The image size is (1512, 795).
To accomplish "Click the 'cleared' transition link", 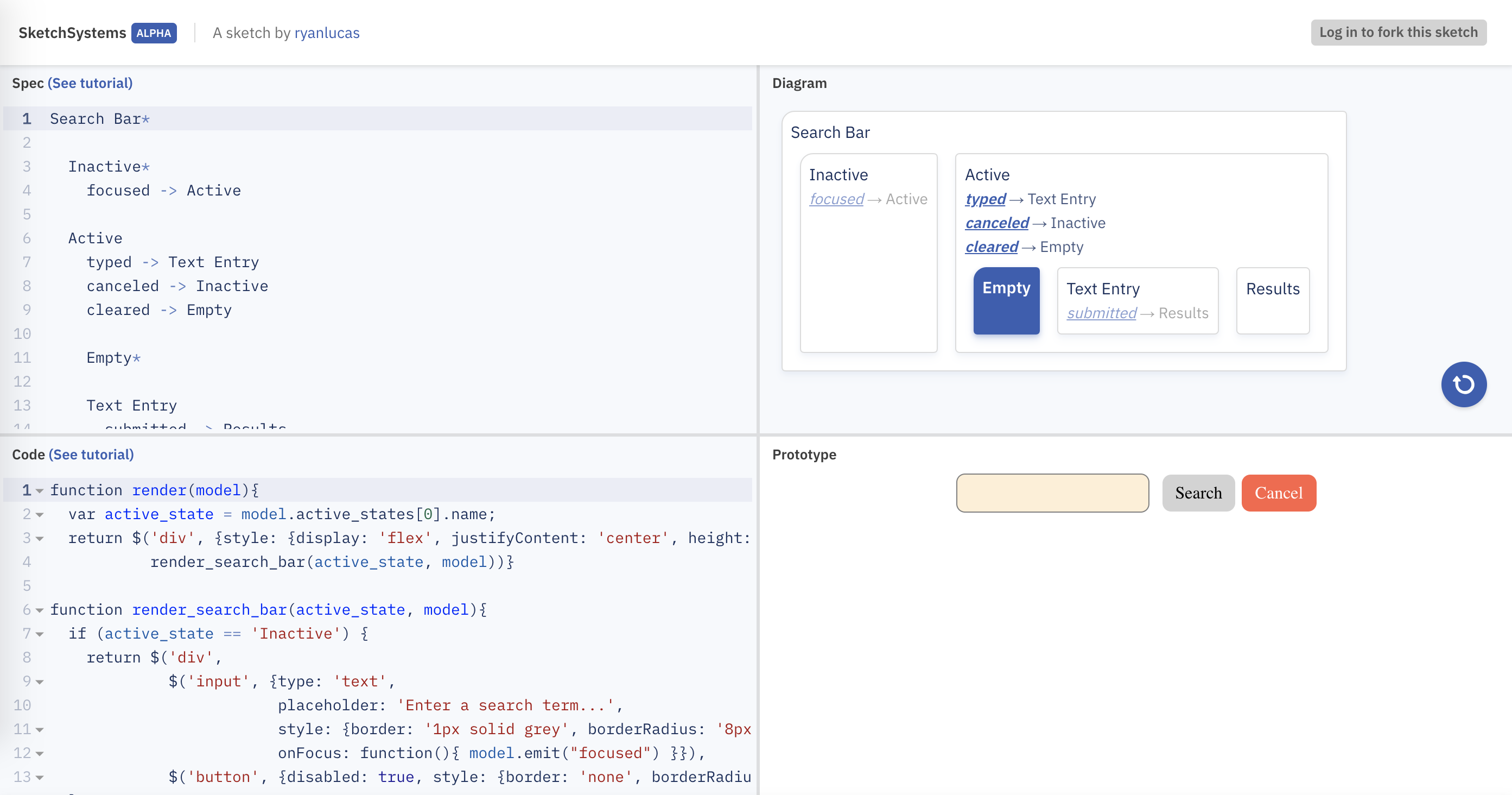I will [992, 247].
